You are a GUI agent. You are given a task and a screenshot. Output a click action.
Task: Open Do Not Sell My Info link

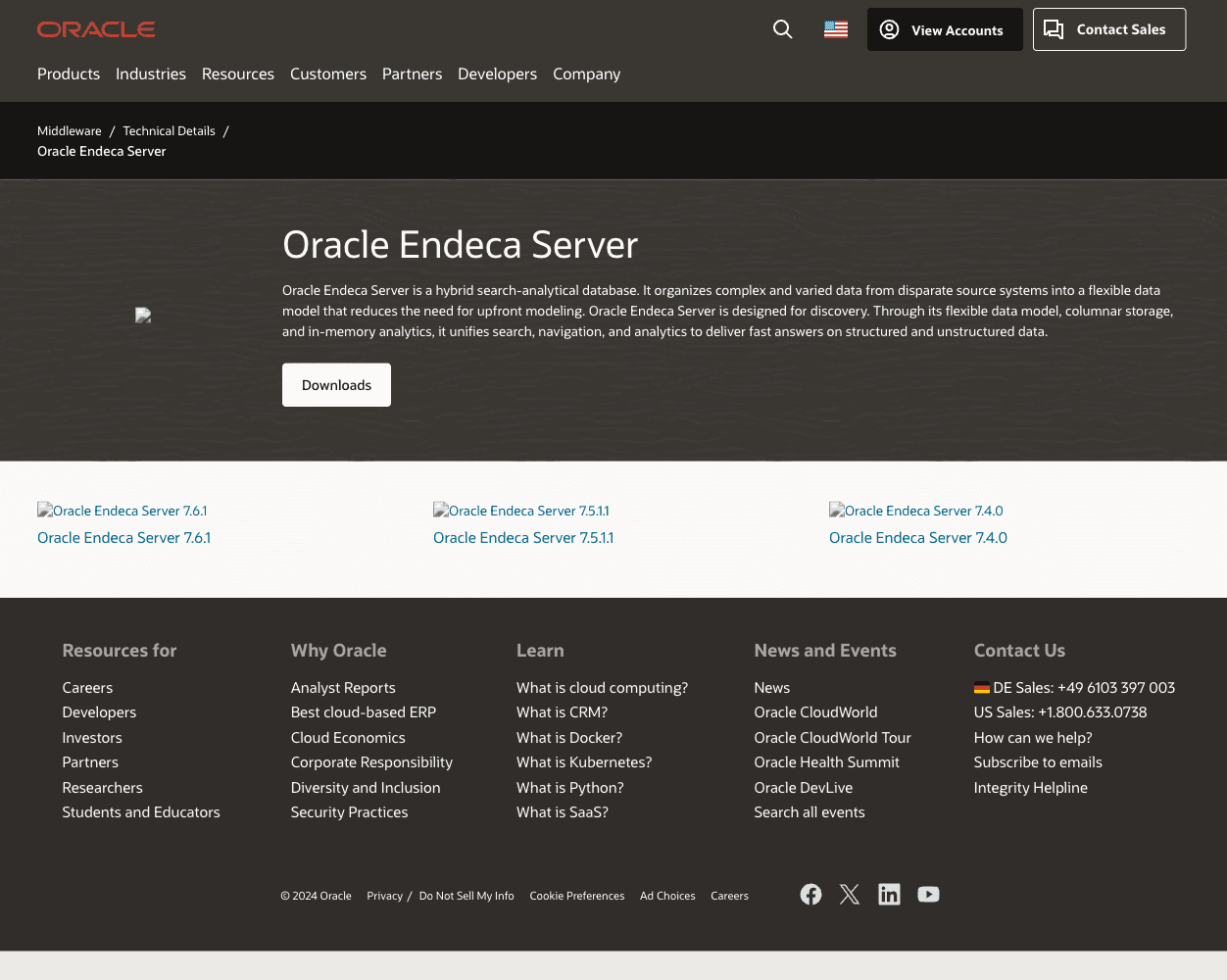click(466, 896)
